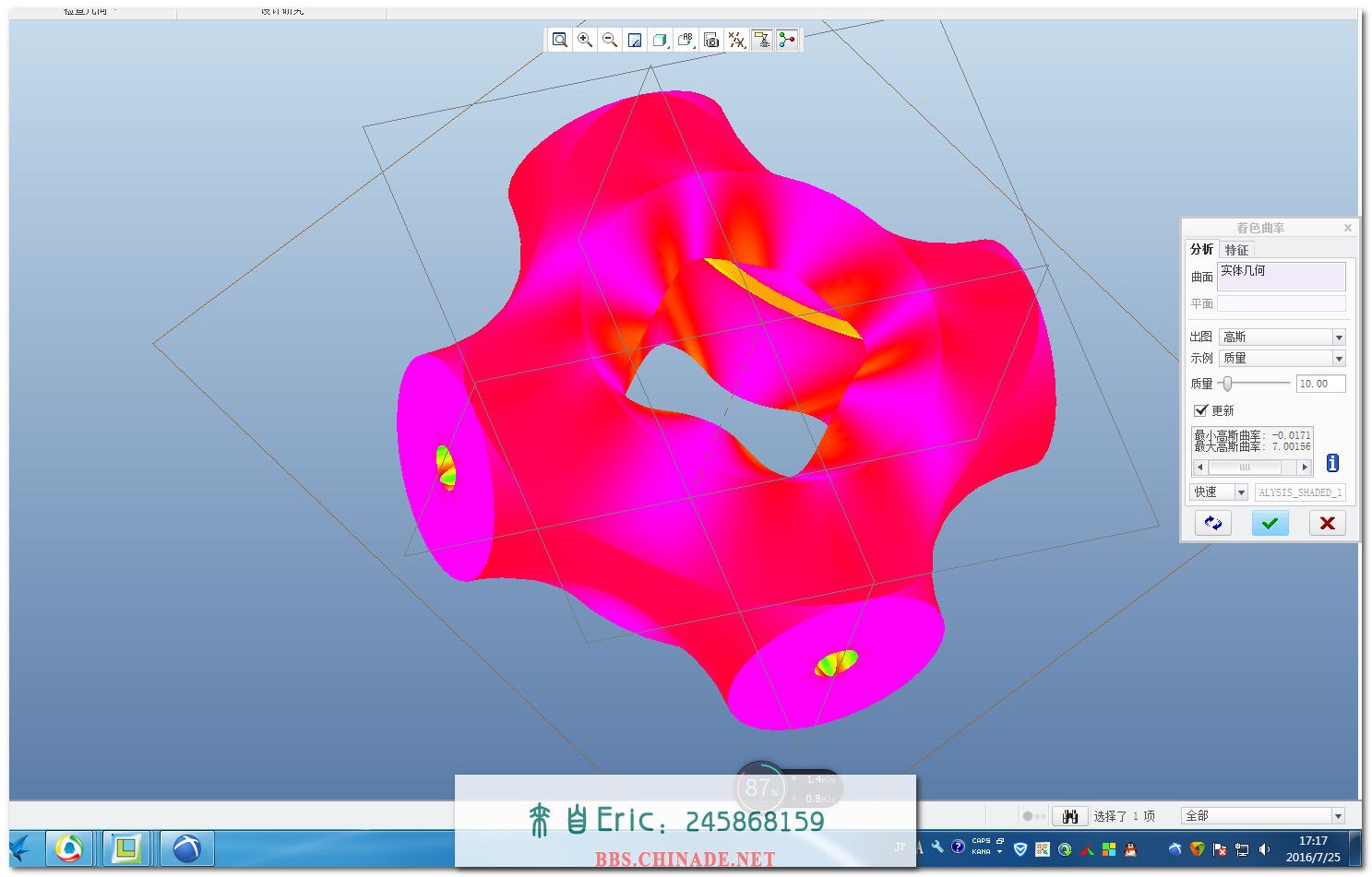Viewport: 1372px width, 877px height.
Task: Click the 质量 value field showing 10.00
Action: pyautogui.click(x=1319, y=384)
